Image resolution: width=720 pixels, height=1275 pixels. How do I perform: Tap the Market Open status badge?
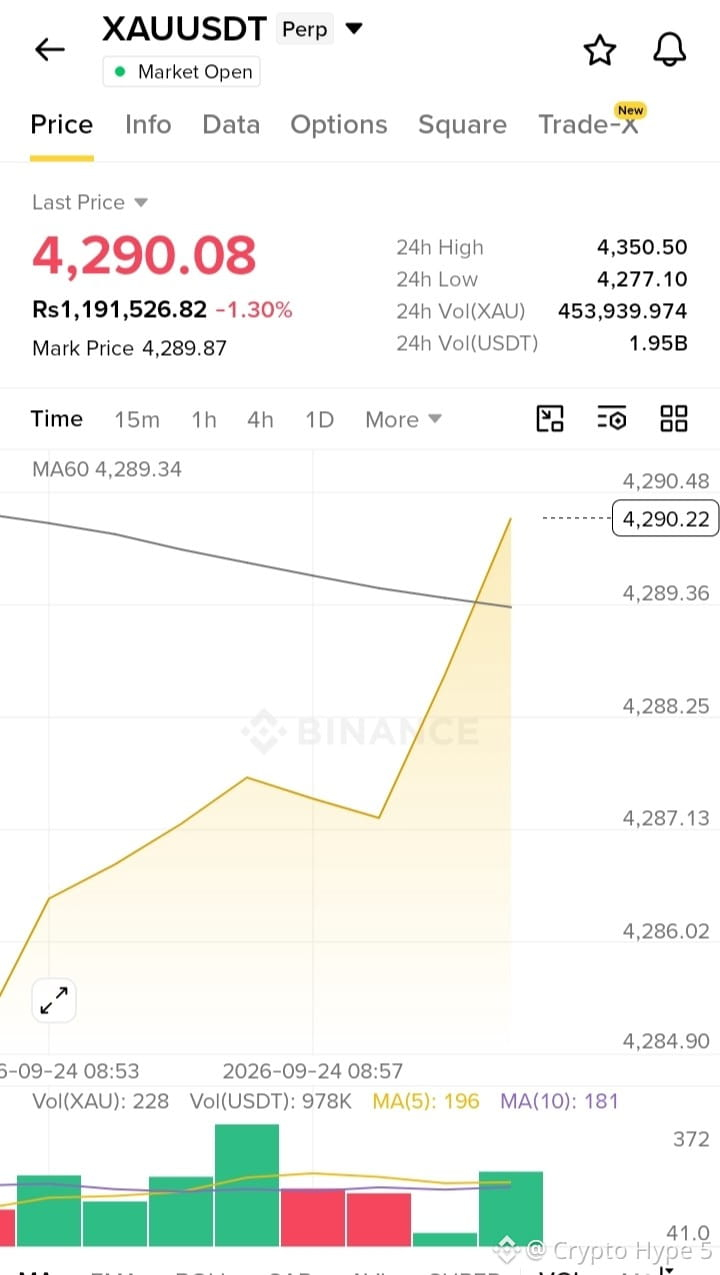tap(181, 72)
